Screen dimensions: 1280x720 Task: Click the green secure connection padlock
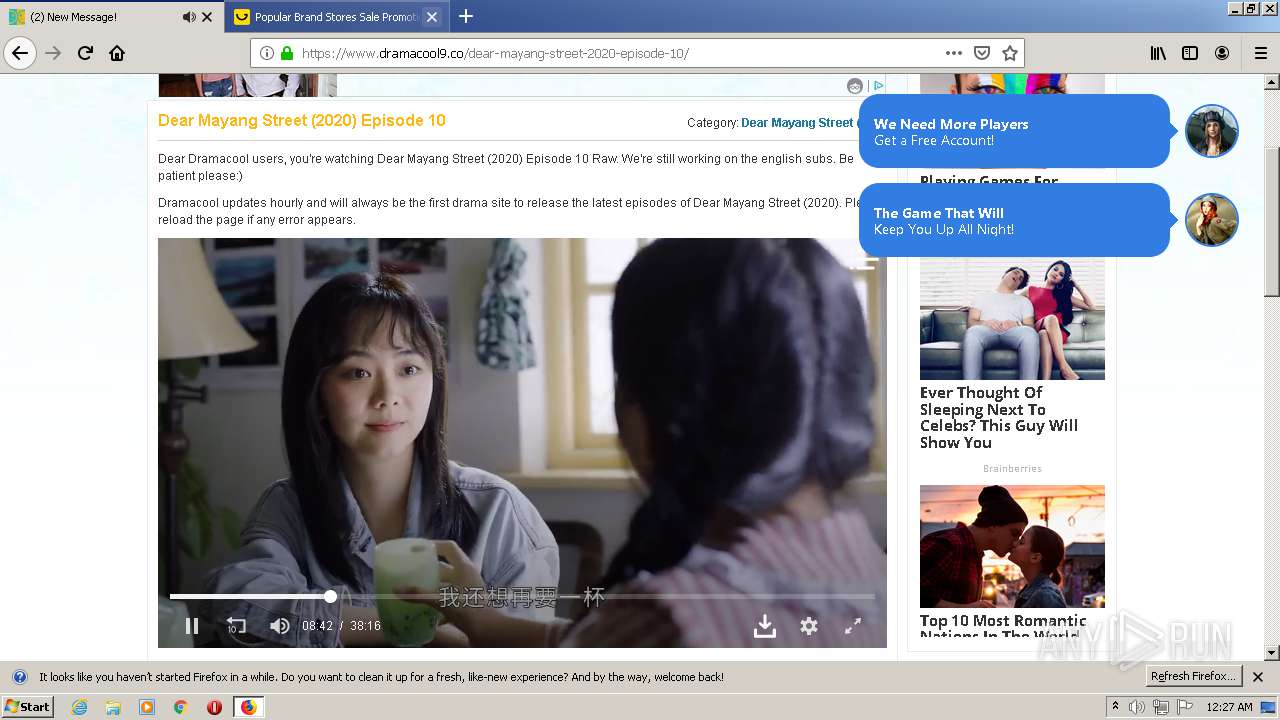pyautogui.click(x=287, y=53)
